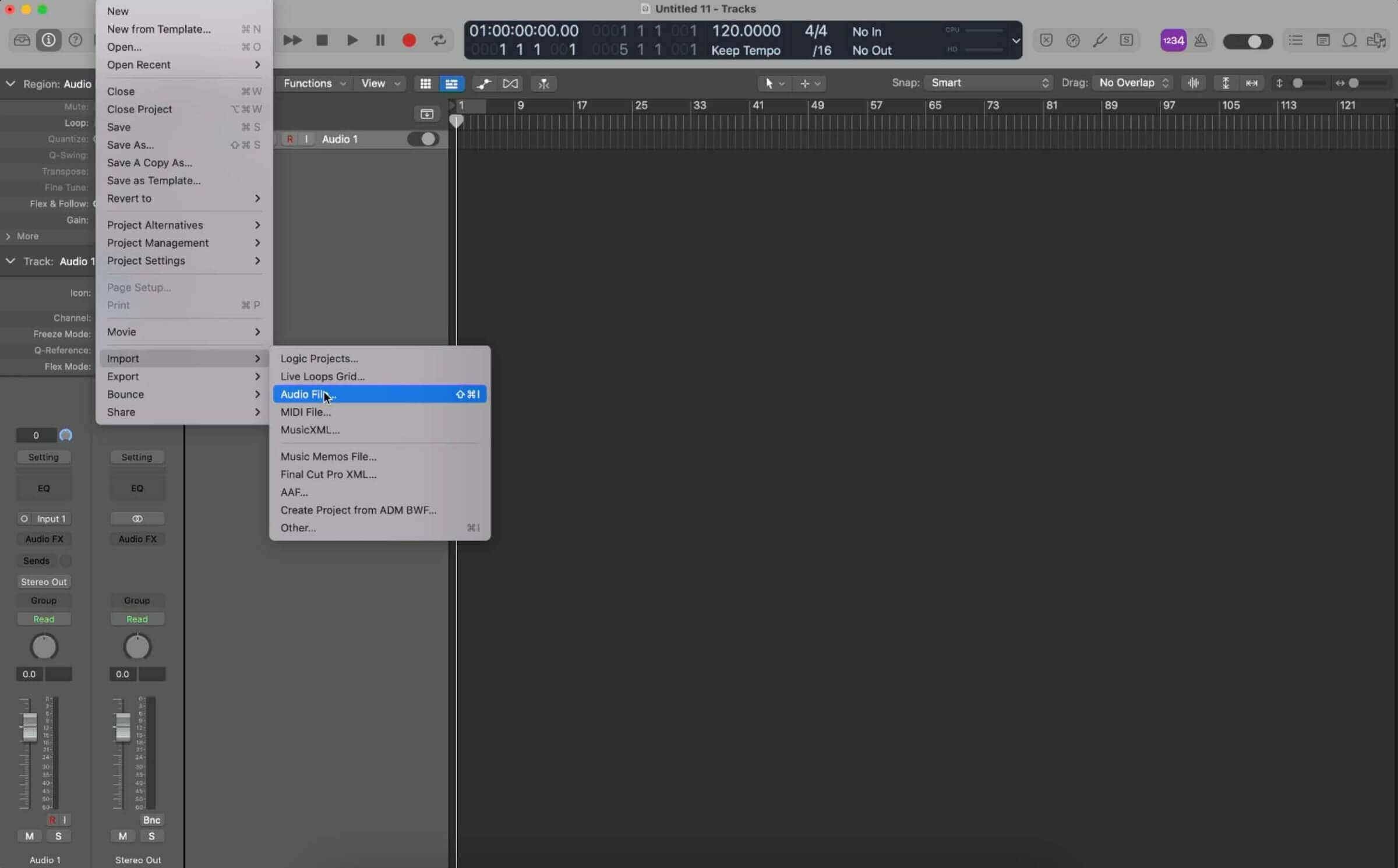The image size is (1398, 868).
Task: Toggle Solo S icon in control bar
Action: tap(1127, 40)
